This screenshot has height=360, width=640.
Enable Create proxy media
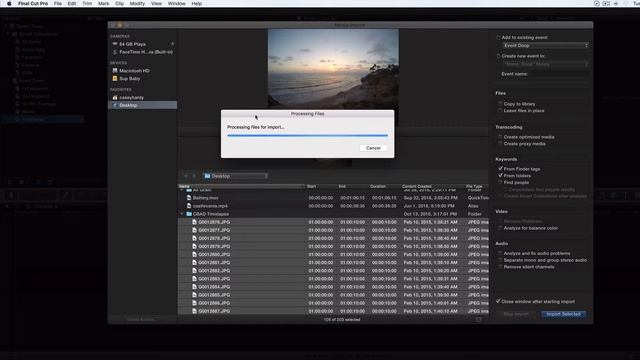click(x=500, y=144)
